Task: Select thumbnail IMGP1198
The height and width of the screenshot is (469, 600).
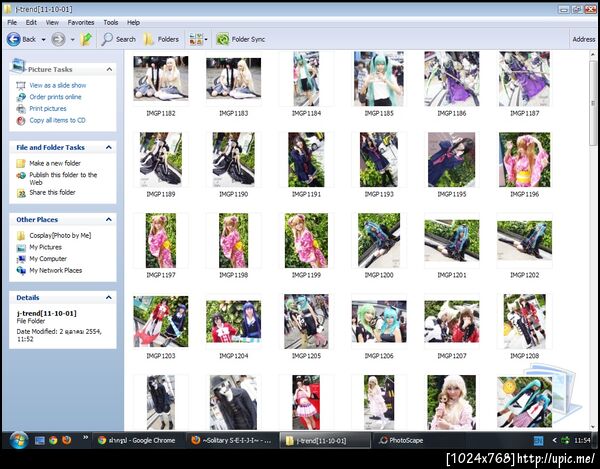Action: point(233,240)
